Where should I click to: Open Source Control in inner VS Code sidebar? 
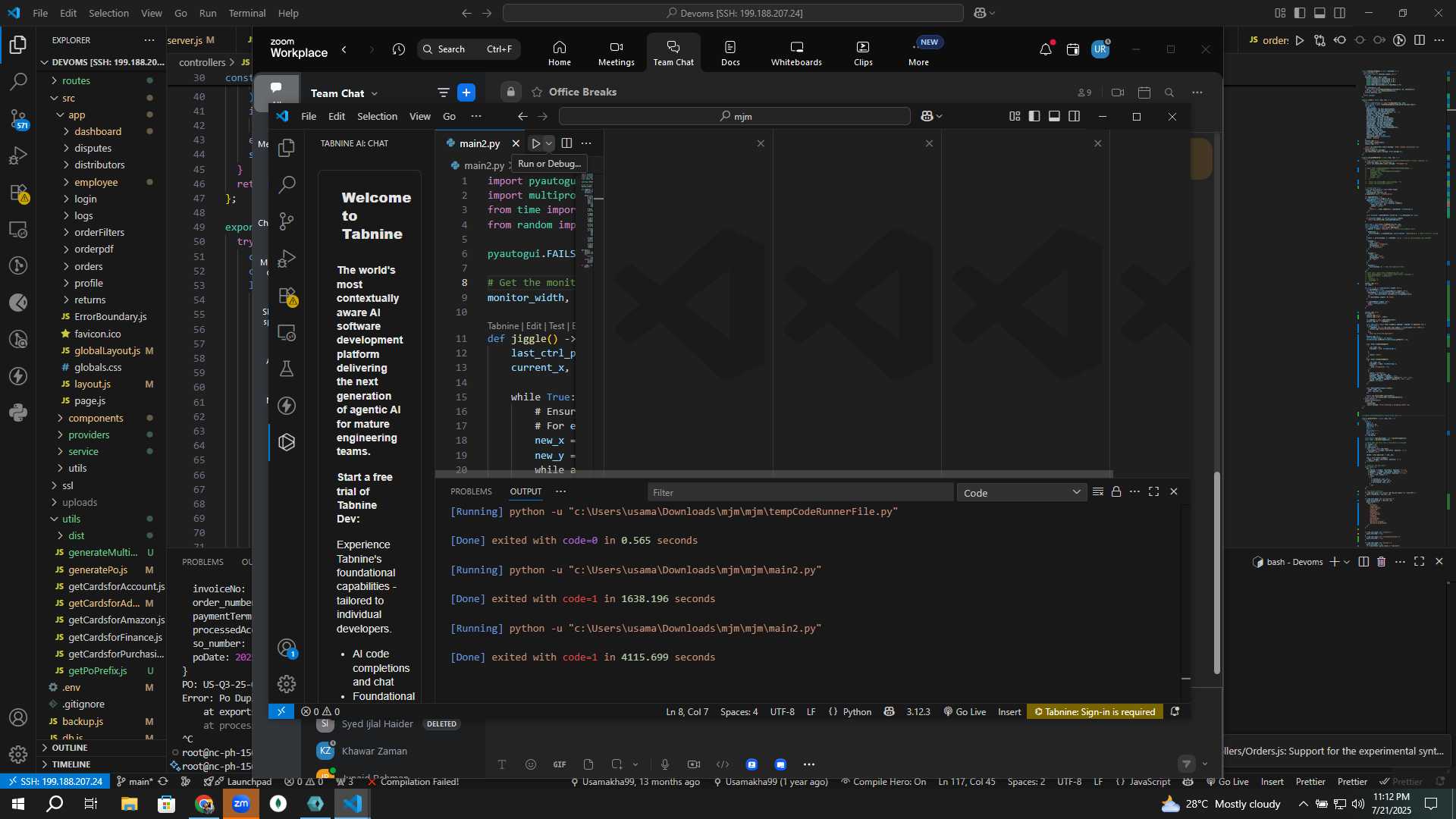(x=287, y=221)
